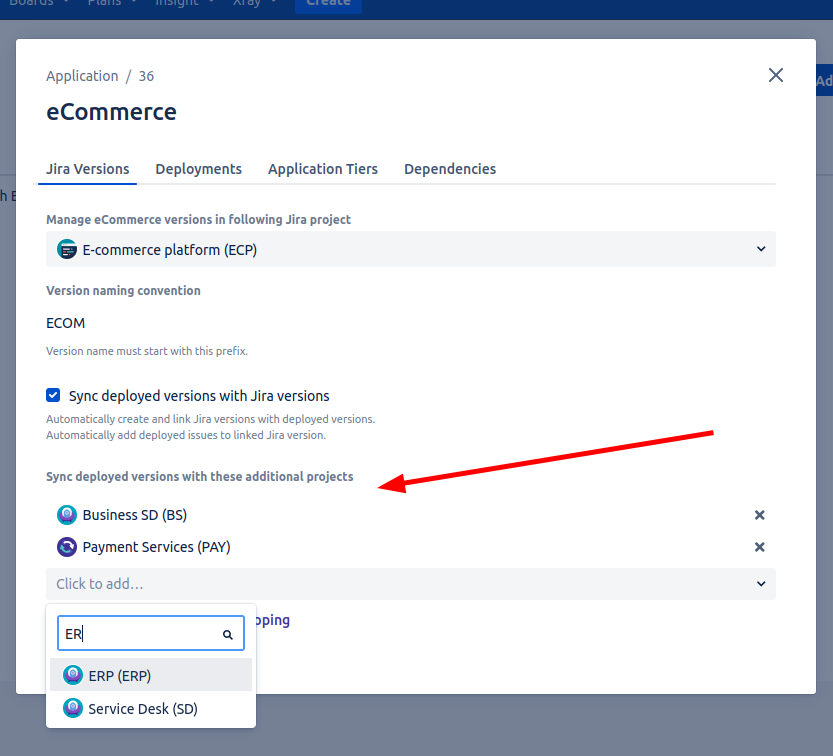Switch to the Deployments tab
Image resolution: width=833 pixels, height=756 pixels.
click(x=198, y=169)
